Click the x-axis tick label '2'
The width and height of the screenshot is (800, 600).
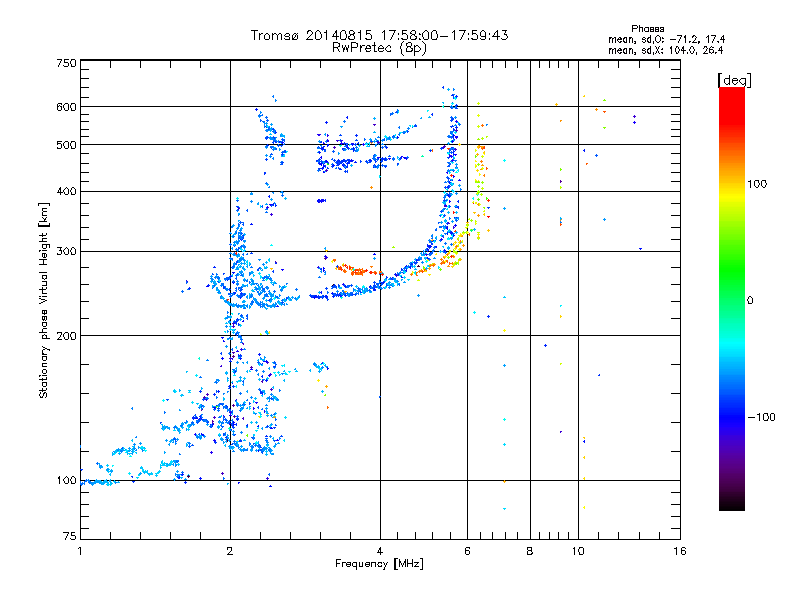[230, 551]
